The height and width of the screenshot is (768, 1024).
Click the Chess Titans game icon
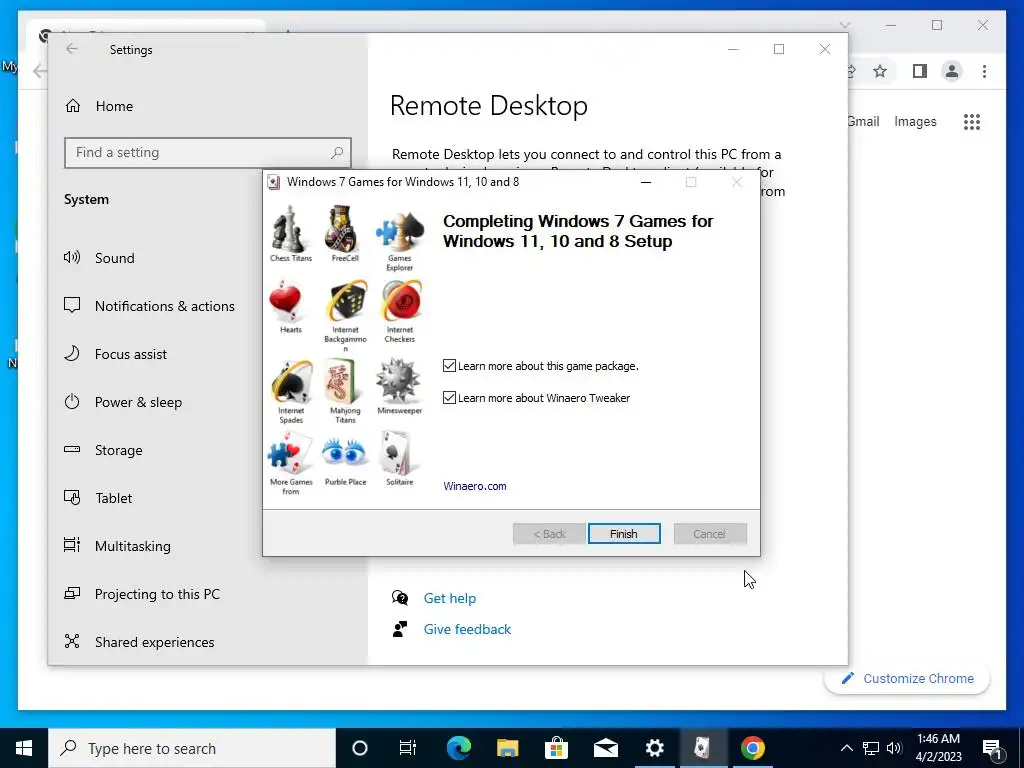[289, 229]
